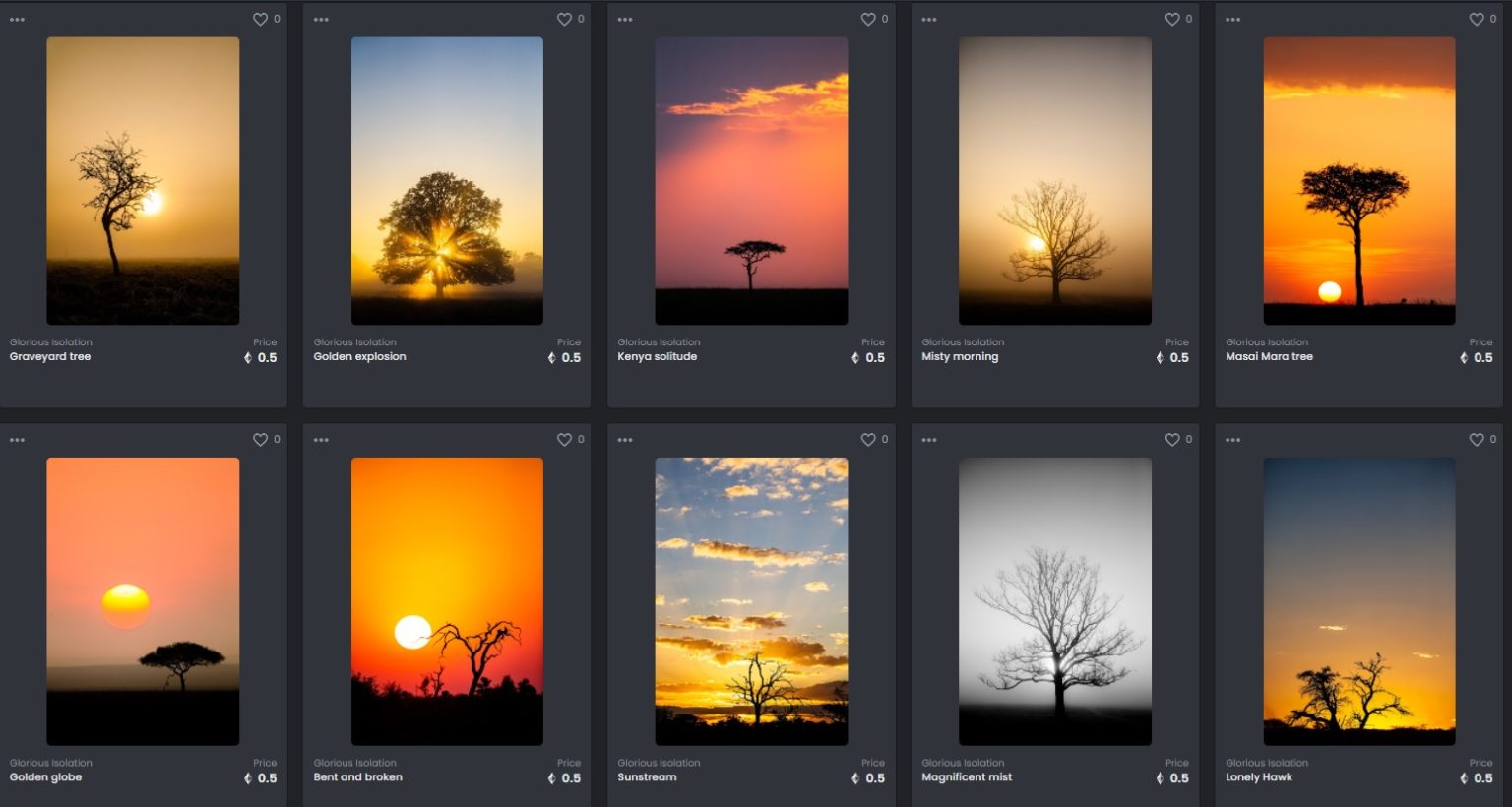Click the heart icon on Magnificent mist card
The height and width of the screenshot is (807, 1512).
(1173, 439)
